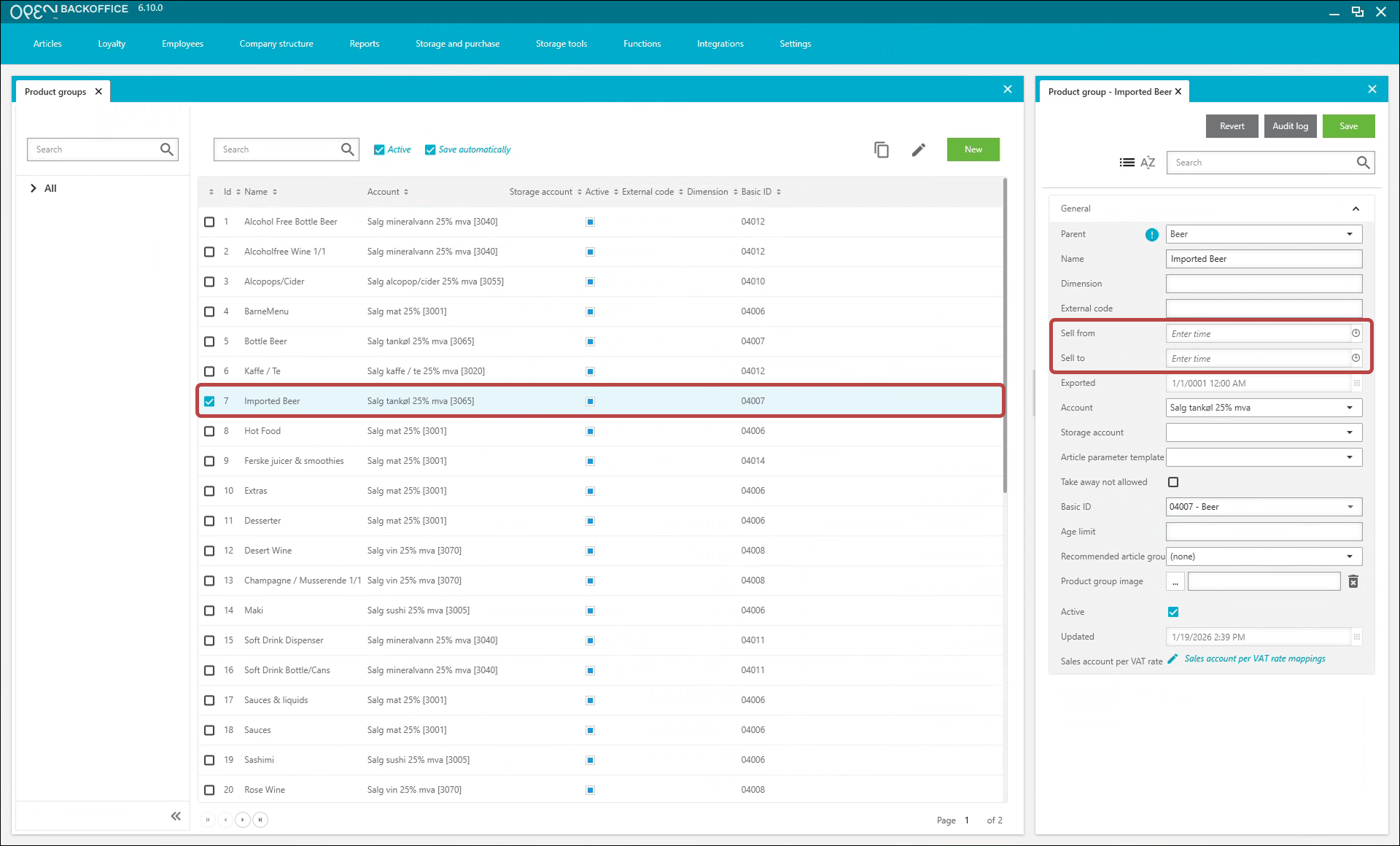
Task: Go to the first page of results
Action: click(208, 820)
